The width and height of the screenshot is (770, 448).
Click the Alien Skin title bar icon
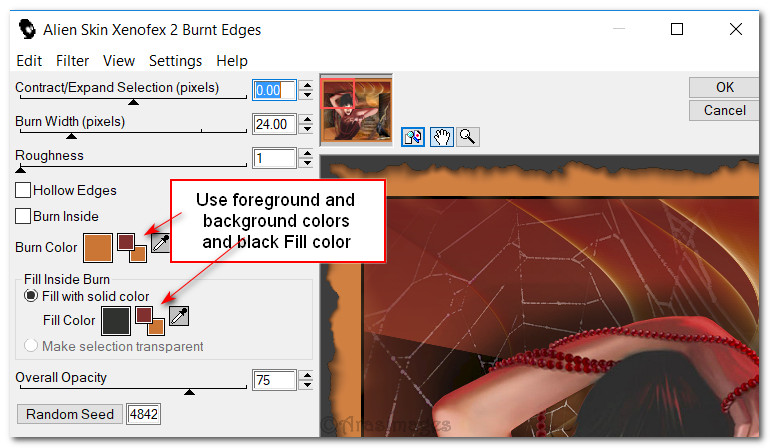tap(27, 29)
